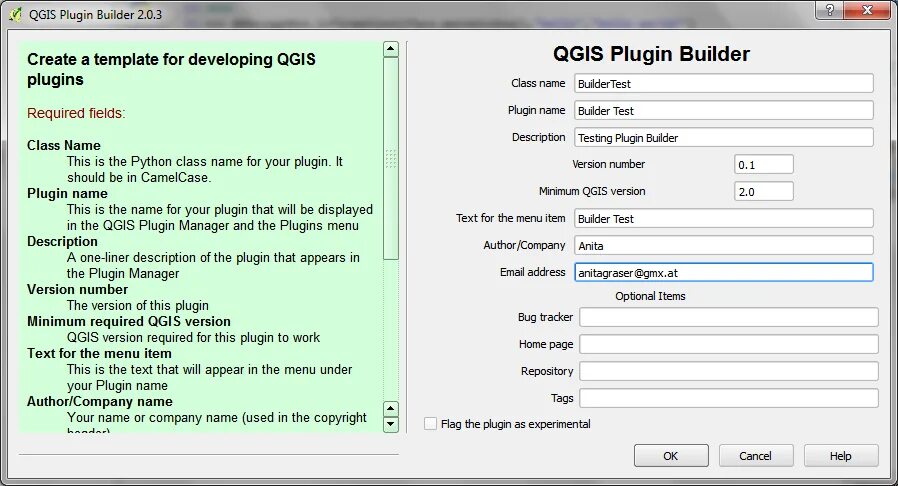Click the 'Description' help heading in left panel
Viewport: 898px width, 486px height.
coord(62,242)
